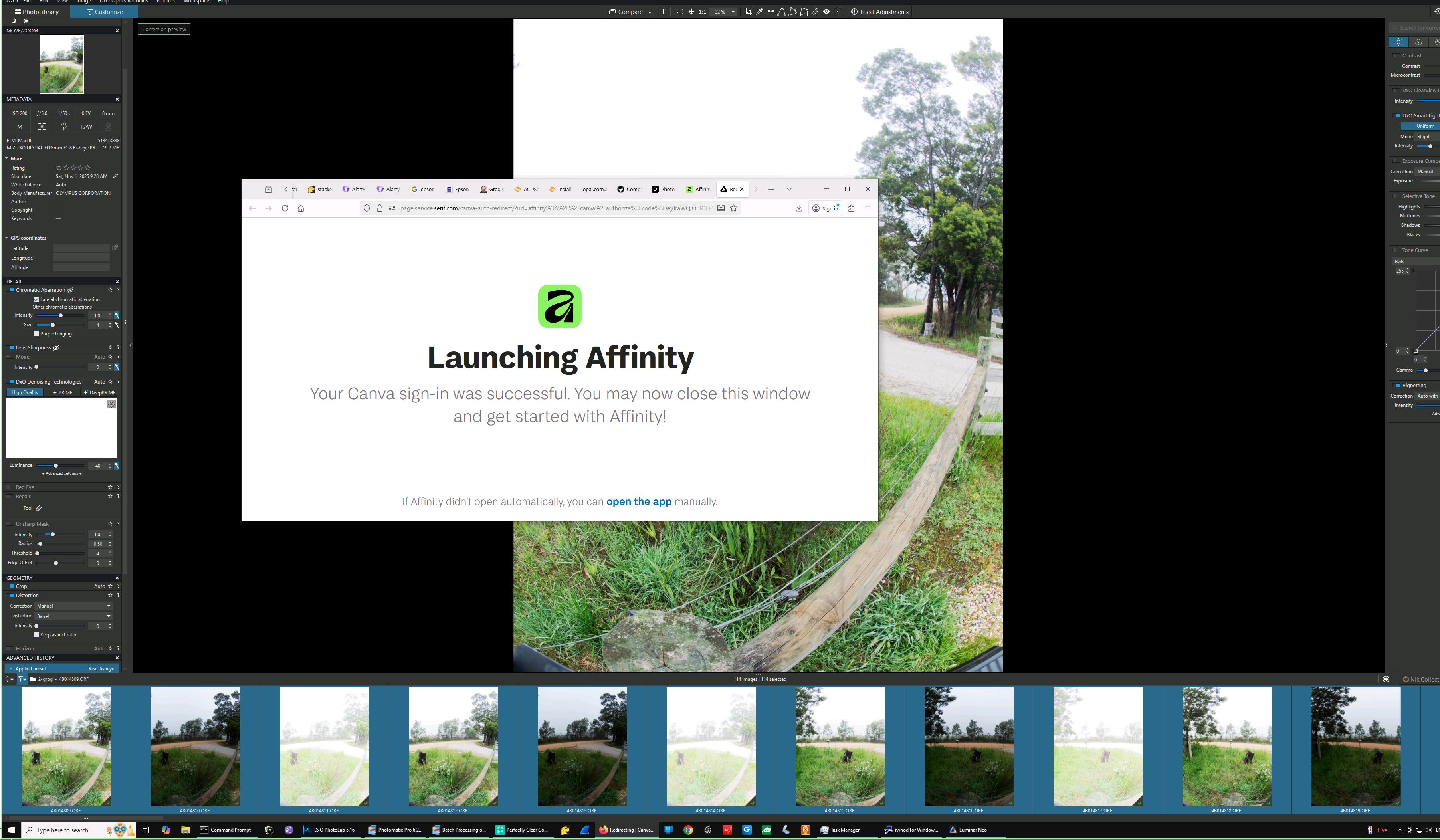1440x840 pixels.
Task: Click the Local Adjustments button
Action: (879, 12)
